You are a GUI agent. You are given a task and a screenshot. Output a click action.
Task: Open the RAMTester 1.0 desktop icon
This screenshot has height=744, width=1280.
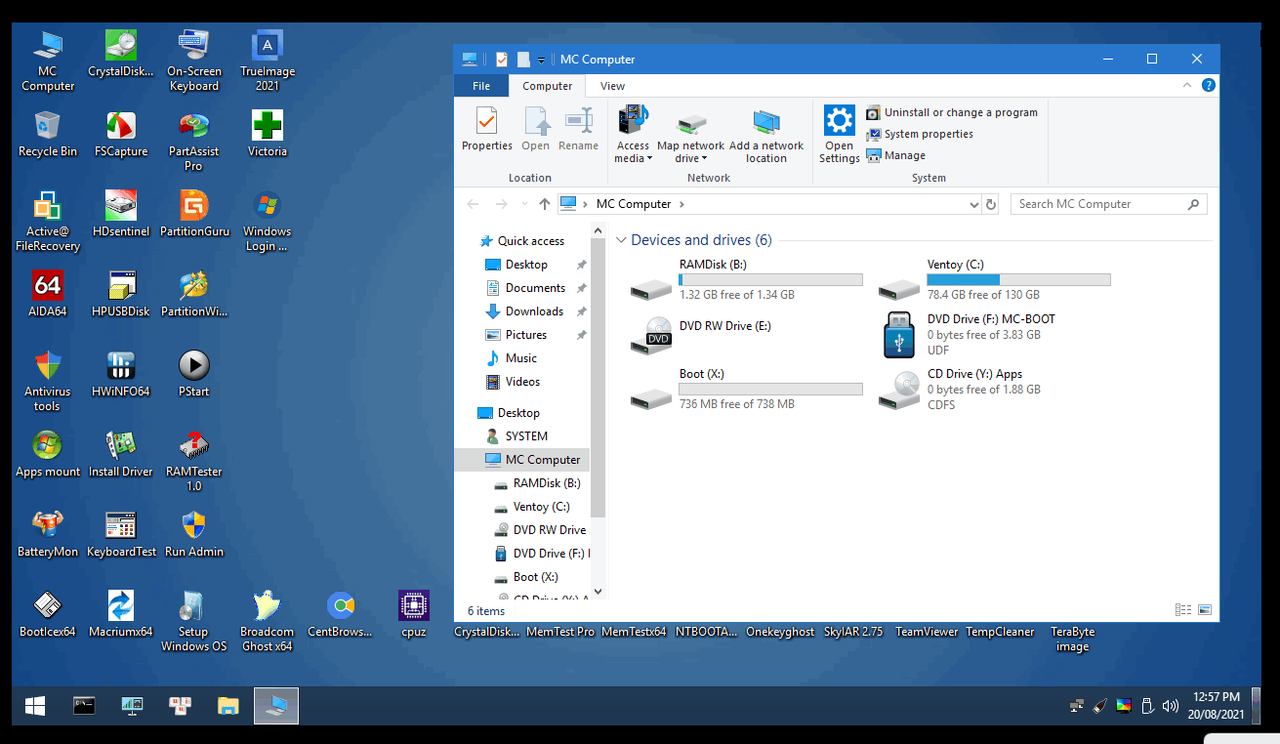tap(194, 460)
